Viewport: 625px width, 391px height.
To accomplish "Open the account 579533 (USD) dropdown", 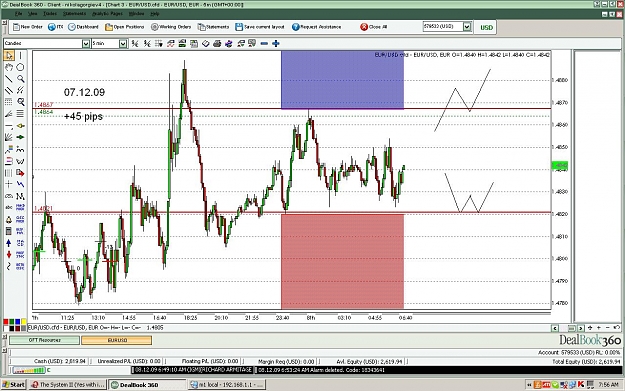I will point(467,27).
